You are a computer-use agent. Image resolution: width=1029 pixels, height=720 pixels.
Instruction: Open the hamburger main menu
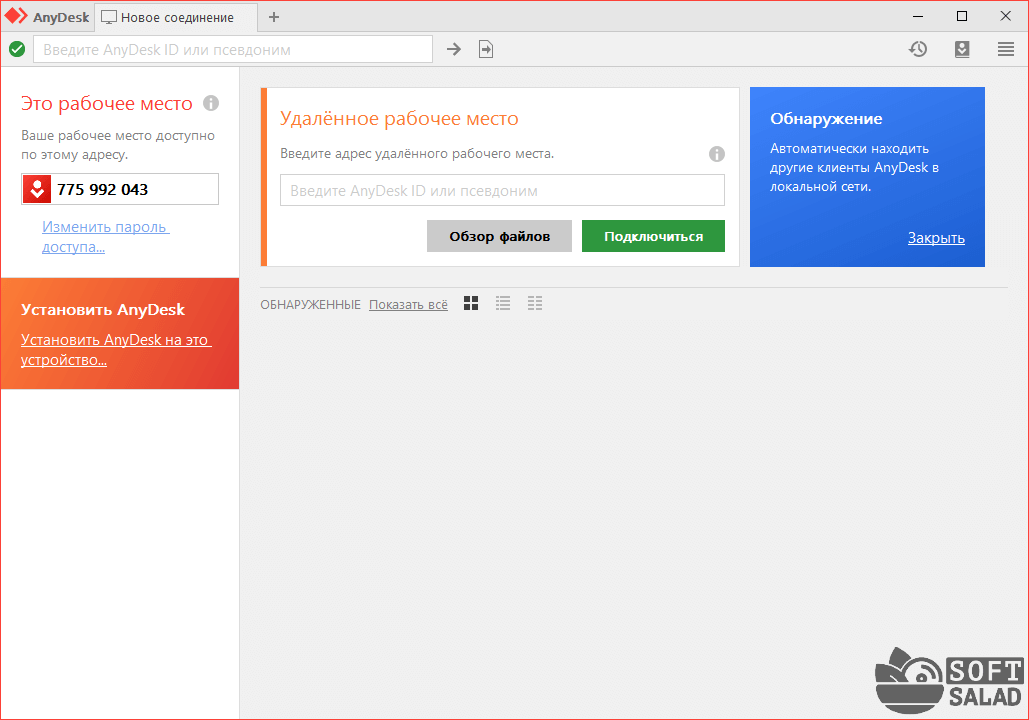pos(1006,49)
